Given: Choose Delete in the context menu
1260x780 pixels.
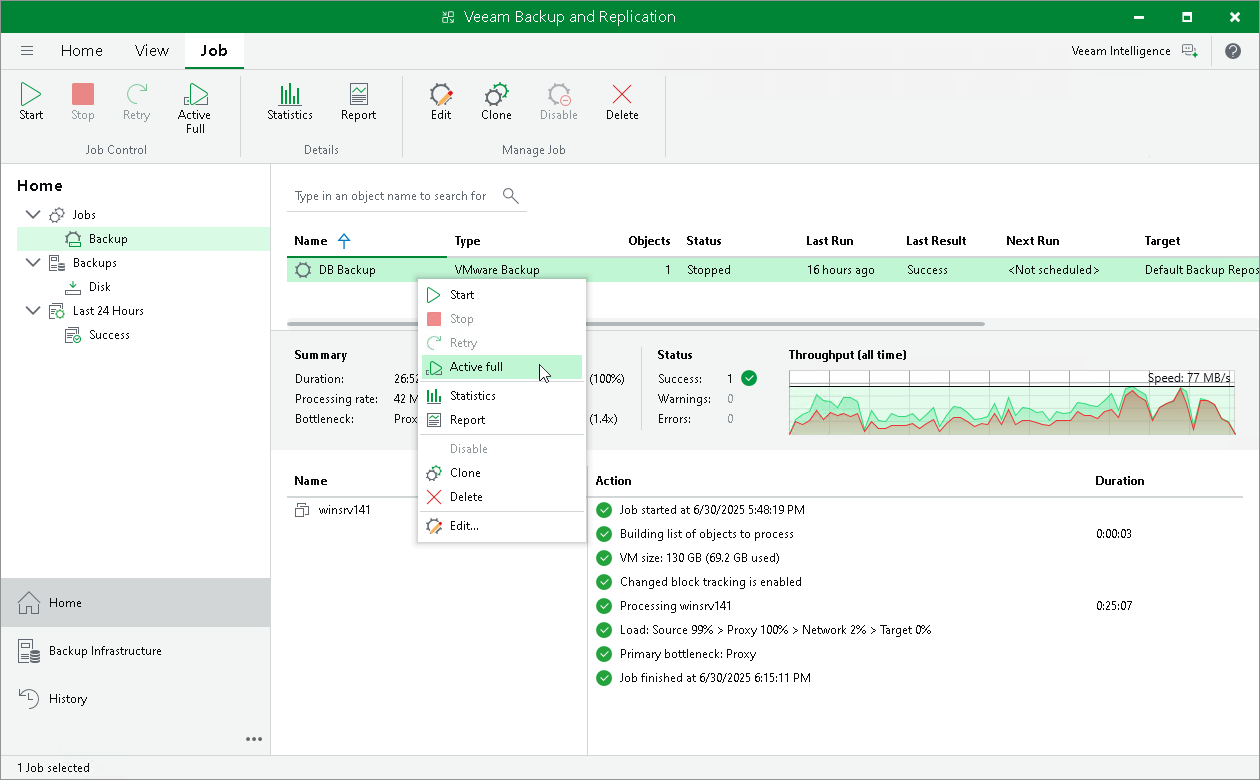Looking at the screenshot, I should [501, 497].
